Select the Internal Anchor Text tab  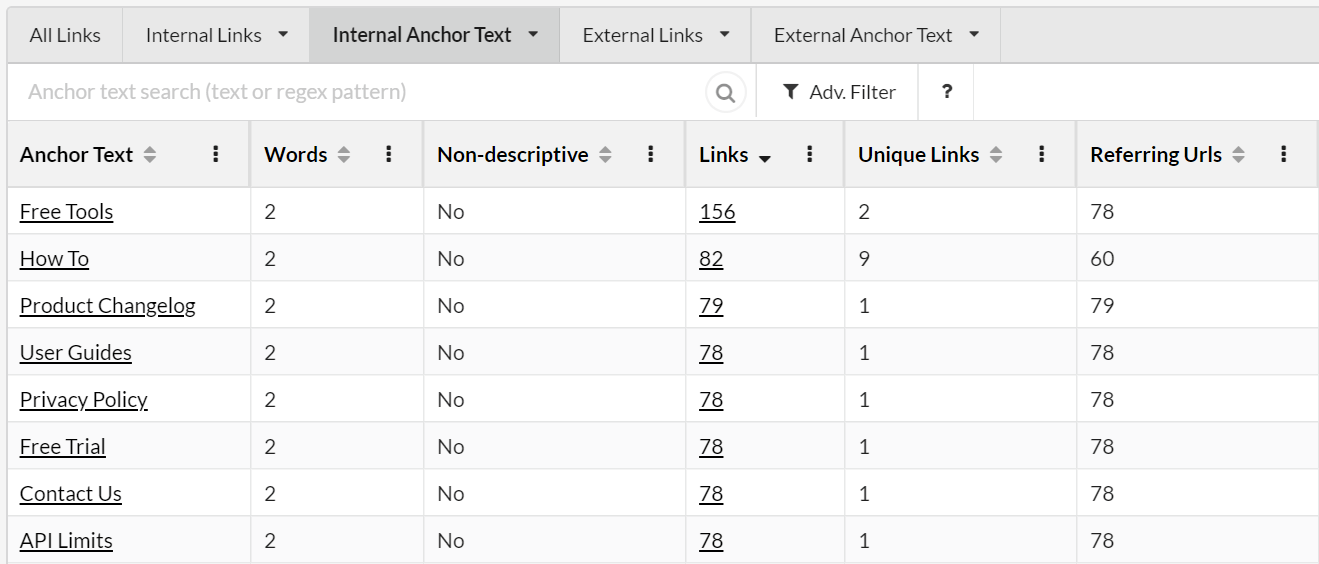click(421, 35)
